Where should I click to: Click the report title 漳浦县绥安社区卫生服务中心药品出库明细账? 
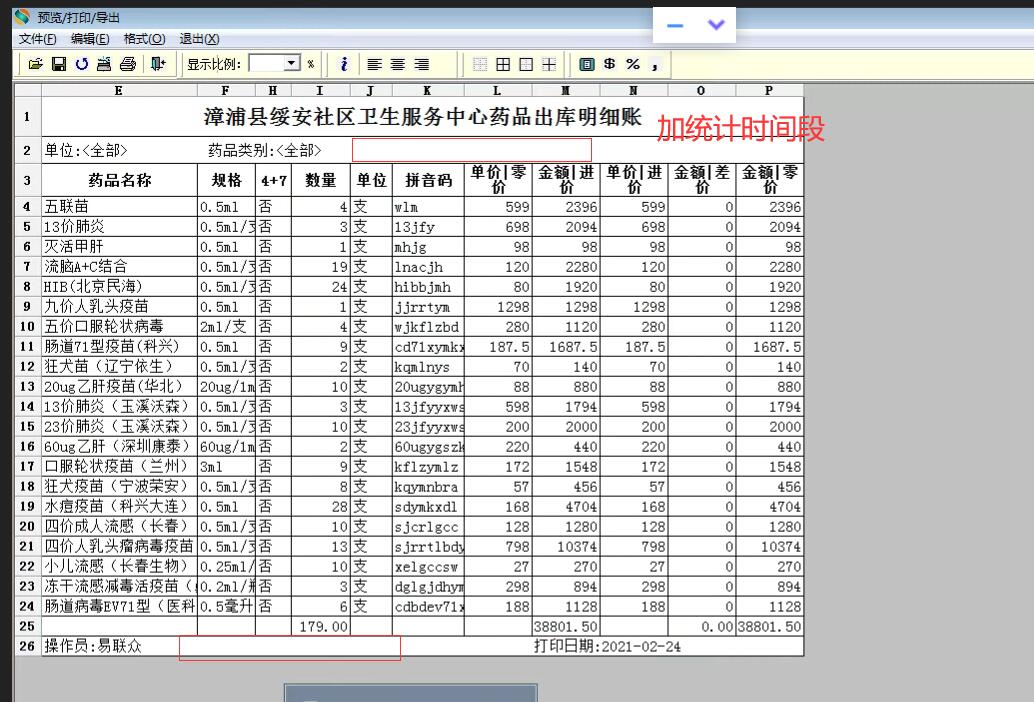click(x=422, y=117)
